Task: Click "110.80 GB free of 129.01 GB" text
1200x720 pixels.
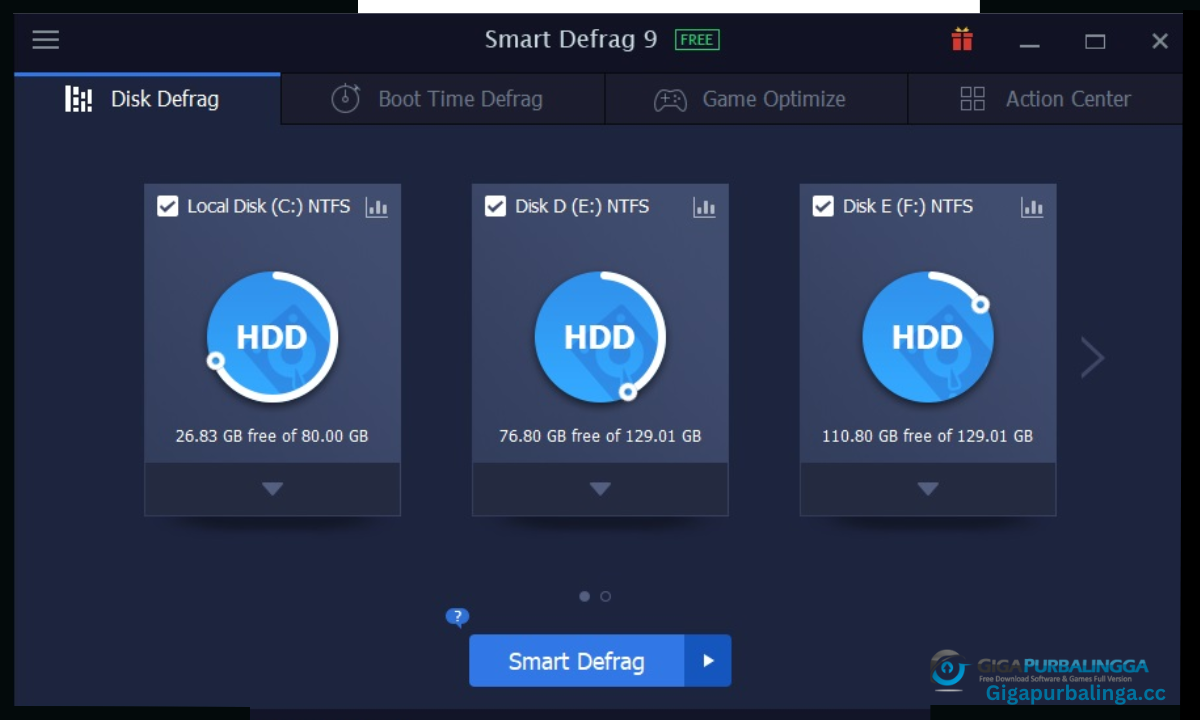Action: tap(928, 436)
